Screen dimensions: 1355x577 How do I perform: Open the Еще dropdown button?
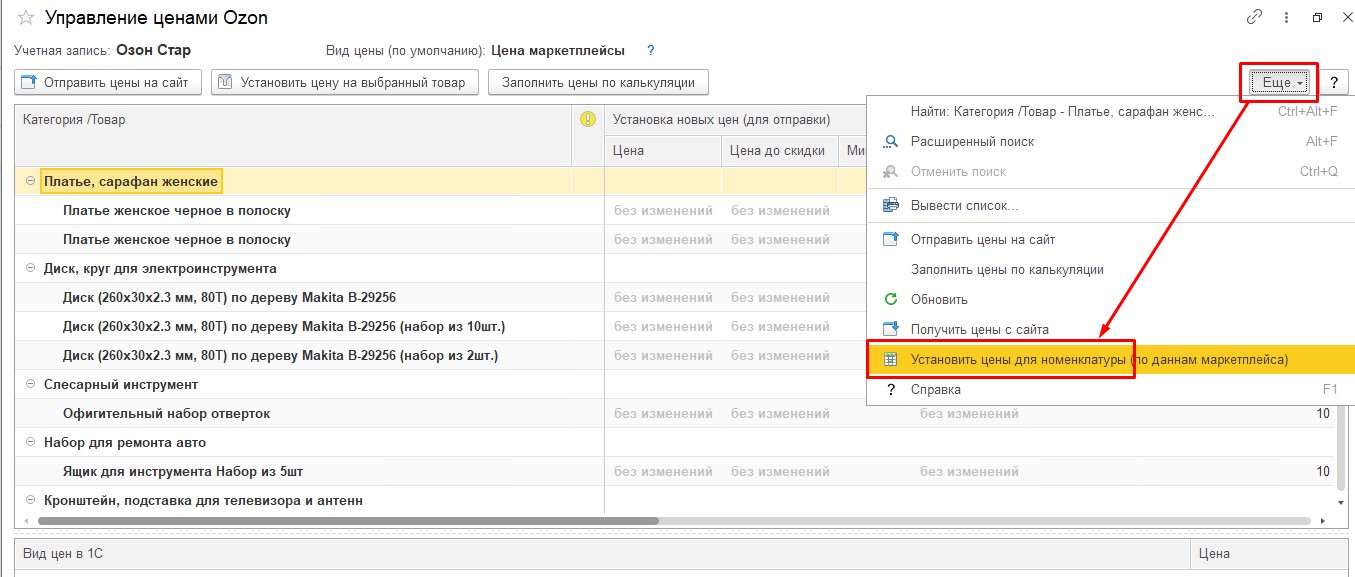point(1281,83)
